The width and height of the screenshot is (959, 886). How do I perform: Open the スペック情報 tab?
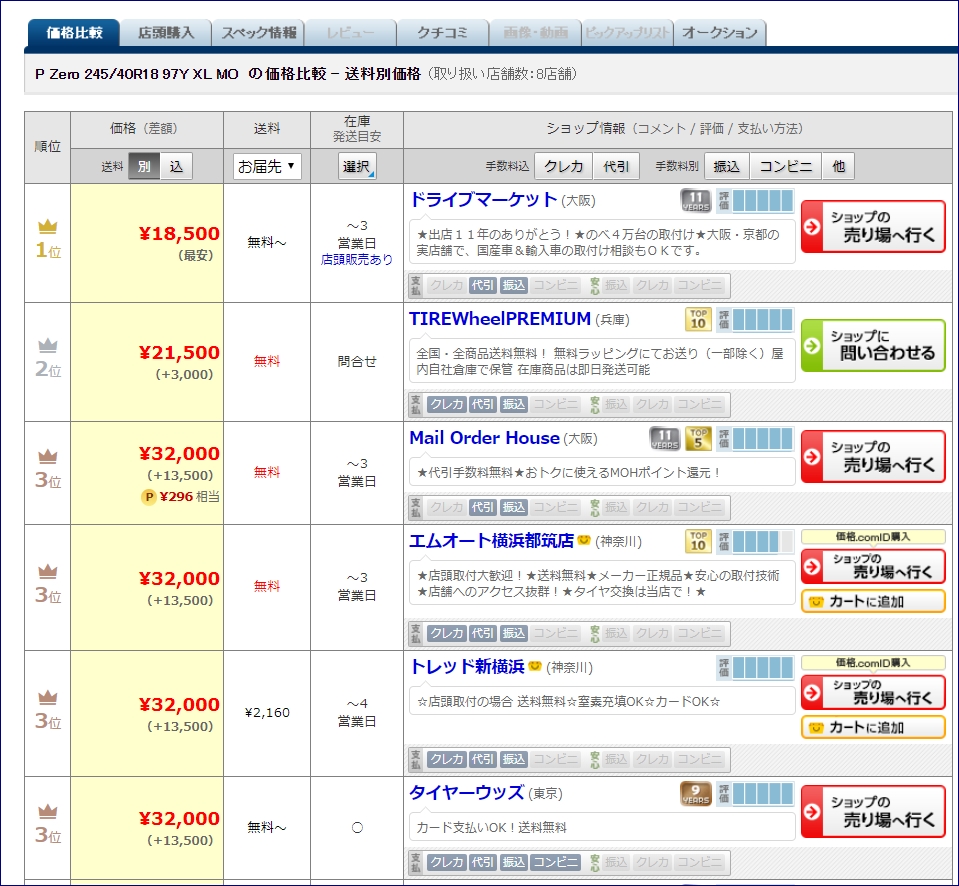click(259, 33)
